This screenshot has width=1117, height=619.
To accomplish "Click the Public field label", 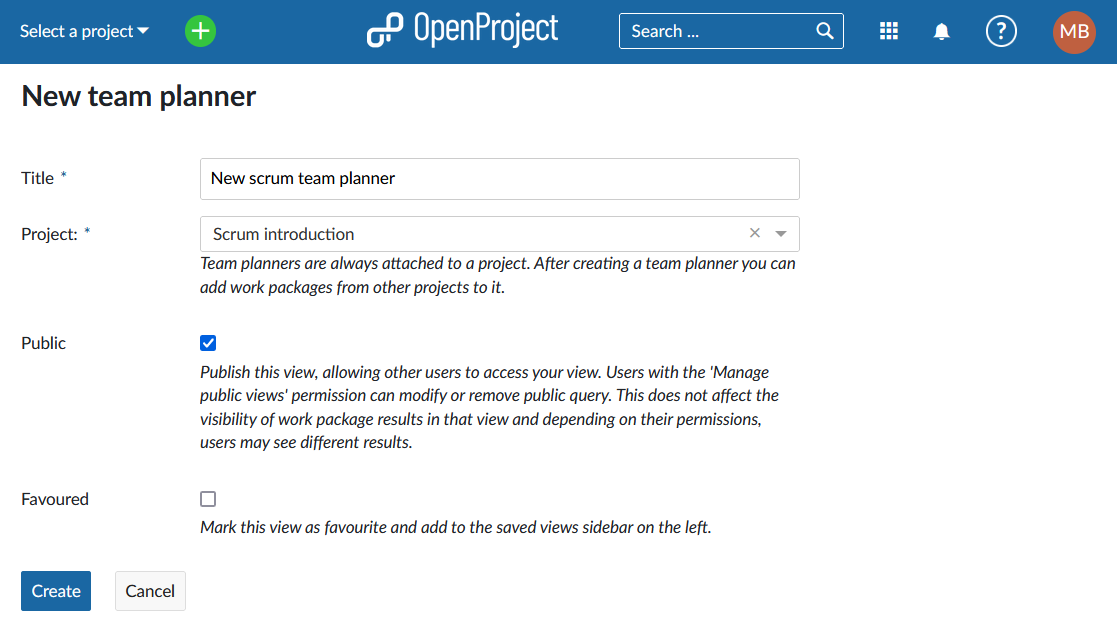I will pyautogui.click(x=44, y=343).
